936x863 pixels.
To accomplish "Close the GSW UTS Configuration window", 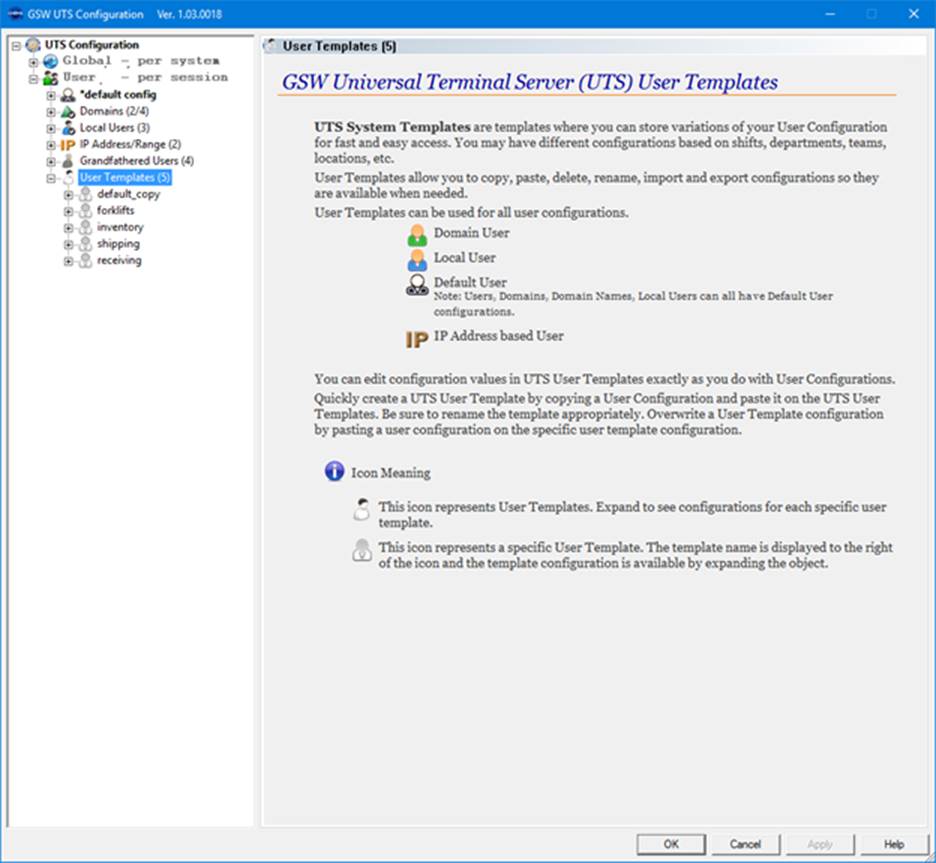I will click(x=914, y=14).
